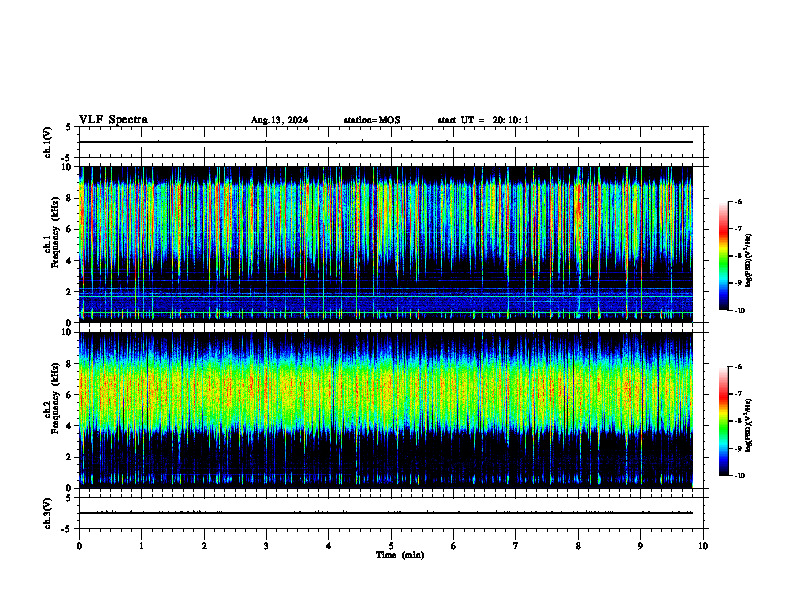Click time axis tick label "1"
This screenshot has height=612, width=792.
pyautogui.click(x=141, y=546)
